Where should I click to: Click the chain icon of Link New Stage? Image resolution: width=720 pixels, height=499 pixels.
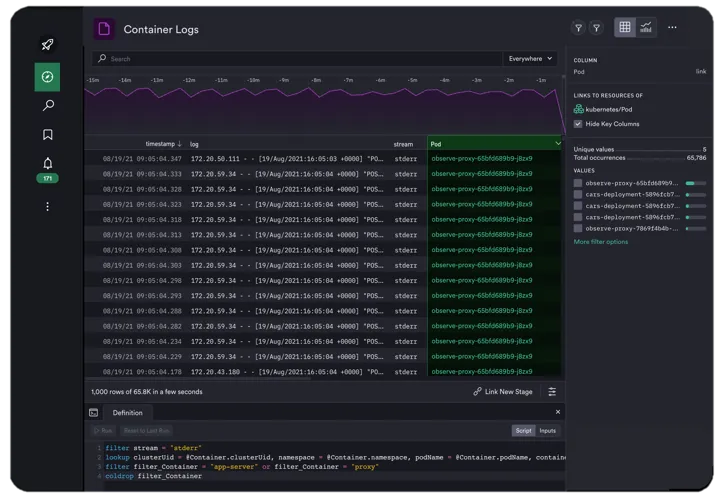point(478,392)
